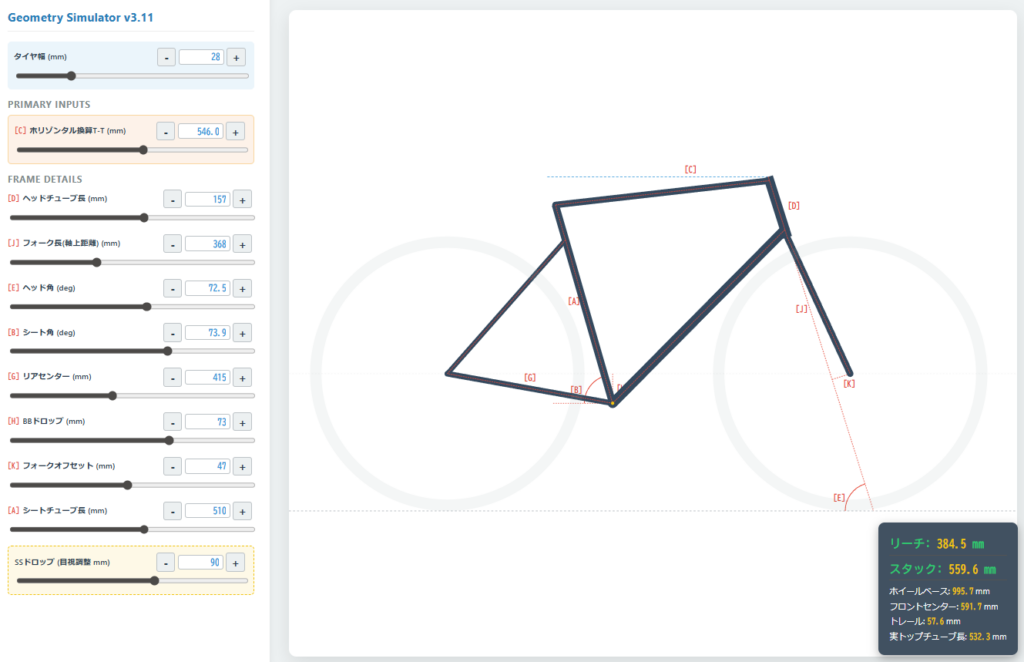
Task: Increase シートチューブ長 with plus button
Action: point(243,510)
